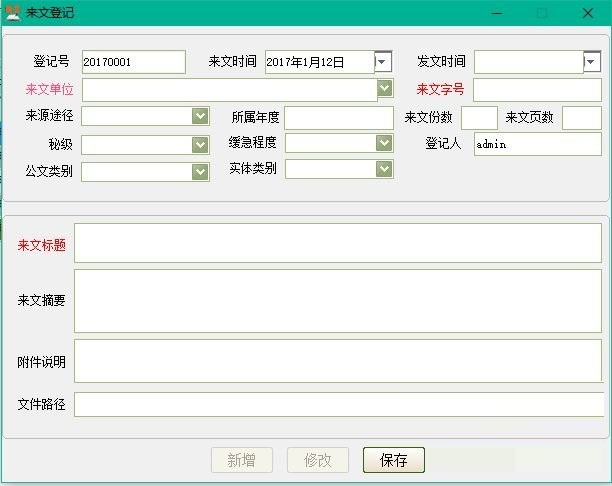Click the red 来文字号 label
This screenshot has width=612, height=486.
point(440,89)
